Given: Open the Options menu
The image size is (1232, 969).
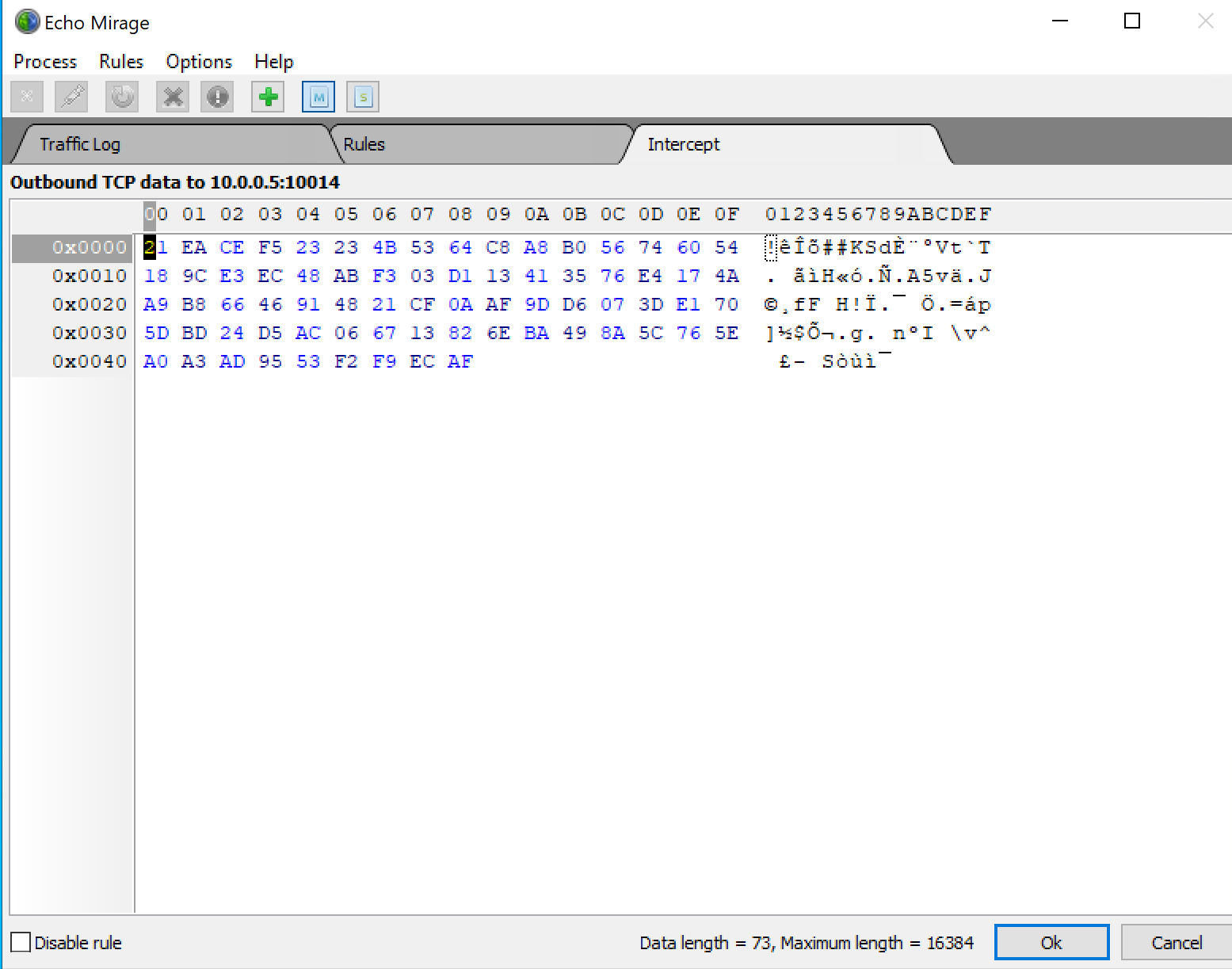Looking at the screenshot, I should pos(199,62).
